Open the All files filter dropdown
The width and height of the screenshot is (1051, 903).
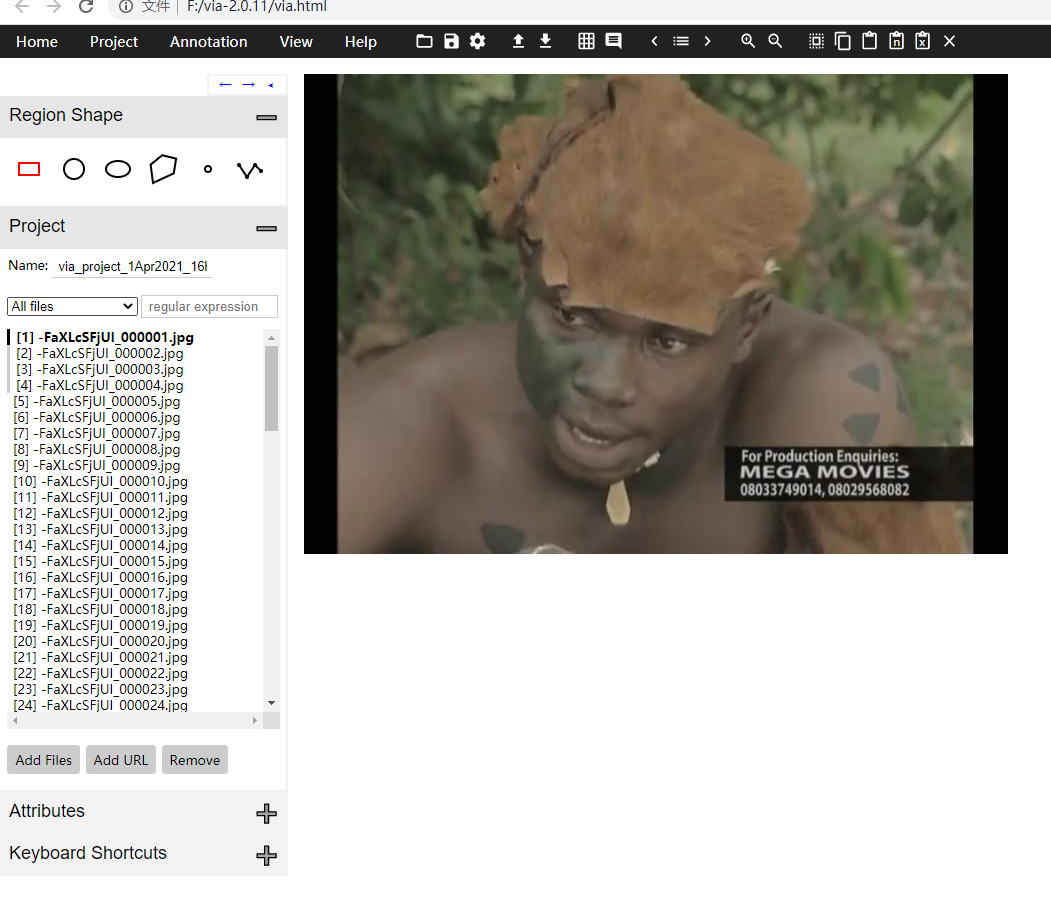coord(72,306)
